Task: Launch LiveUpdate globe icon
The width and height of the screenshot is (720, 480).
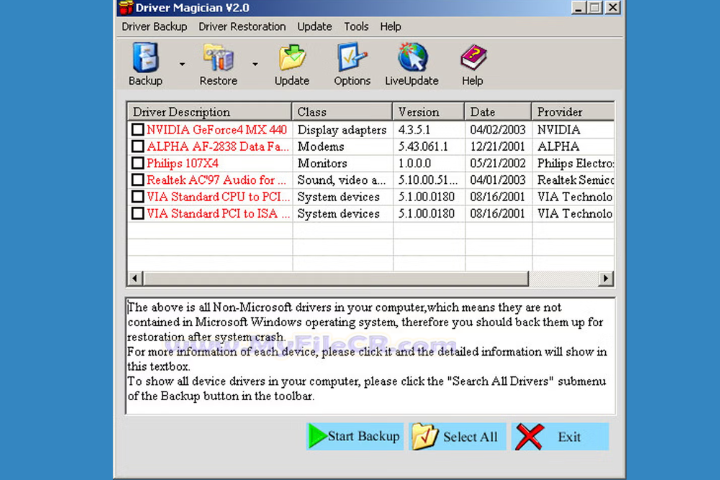Action: (x=412, y=58)
